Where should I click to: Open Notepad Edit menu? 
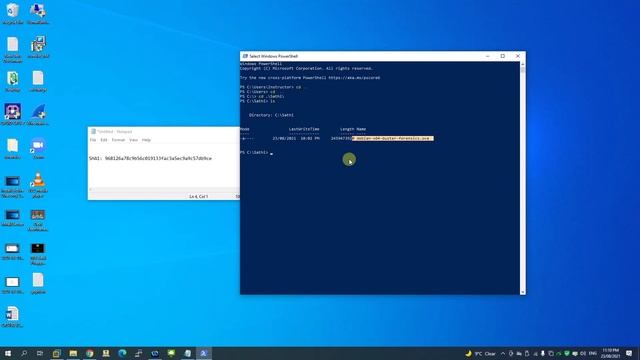click(x=104, y=140)
